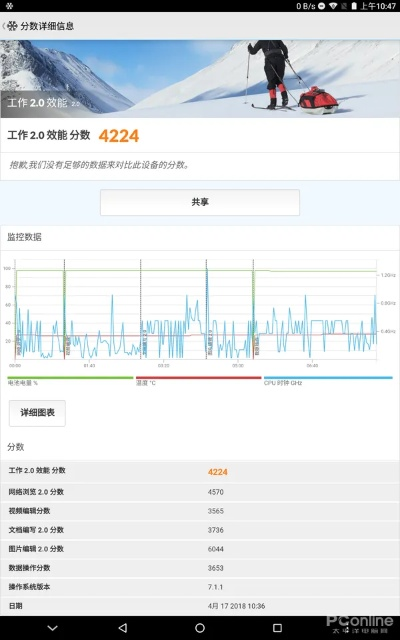Viewport: 400px width, 640px height.
Task: Tap the 分数 section heading
Action: coord(16,447)
